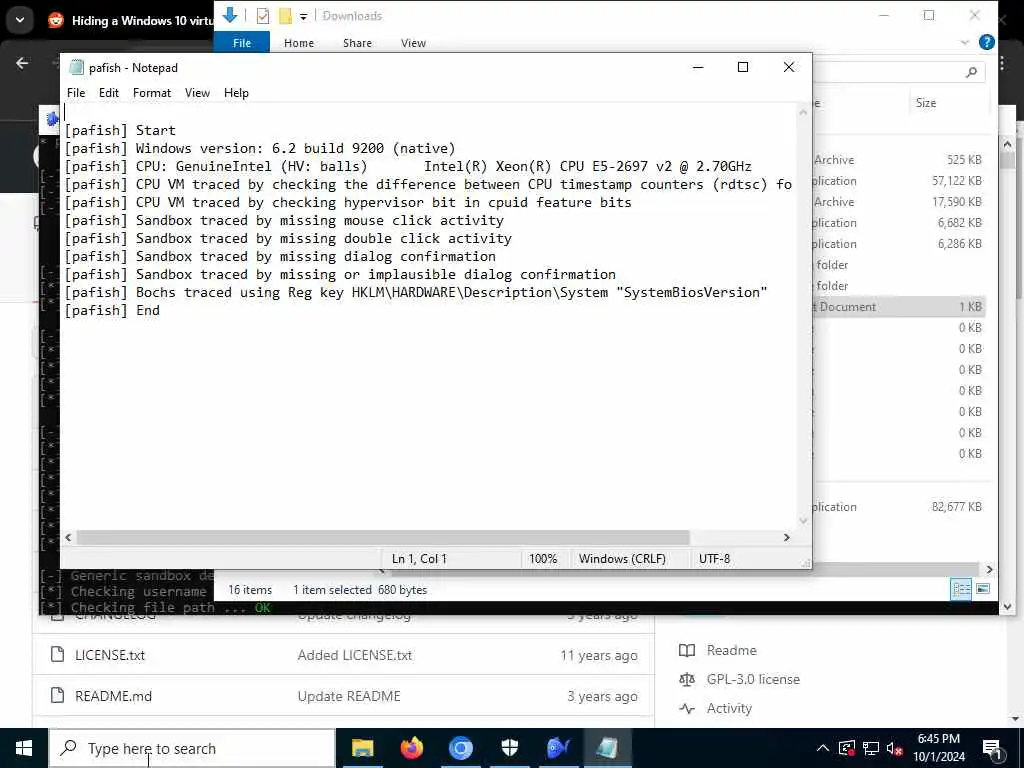Open 'Update README' commit link
Viewport: 1024px width, 768px height.
pos(349,696)
